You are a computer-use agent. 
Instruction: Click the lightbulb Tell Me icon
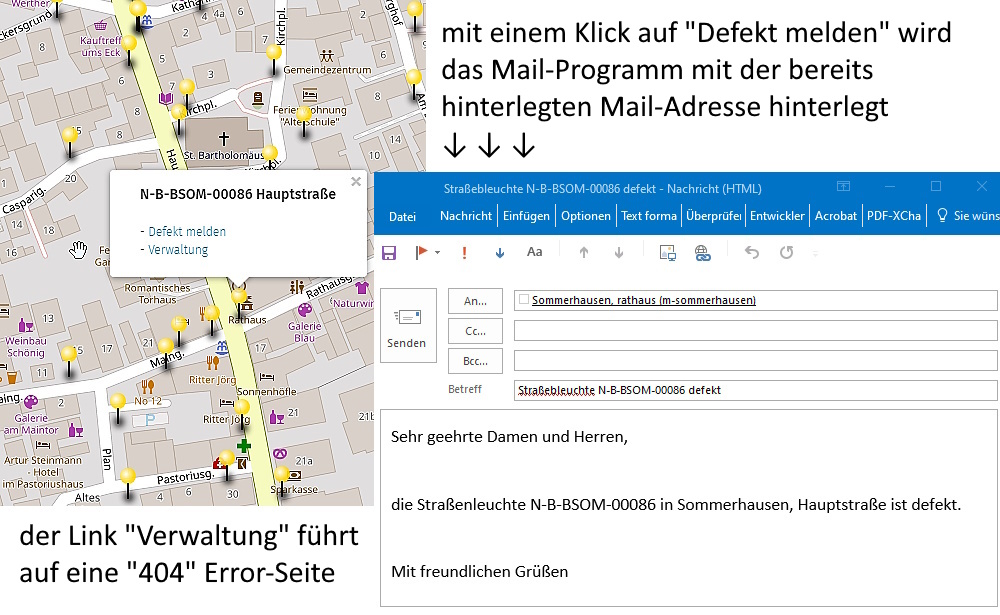click(x=941, y=215)
